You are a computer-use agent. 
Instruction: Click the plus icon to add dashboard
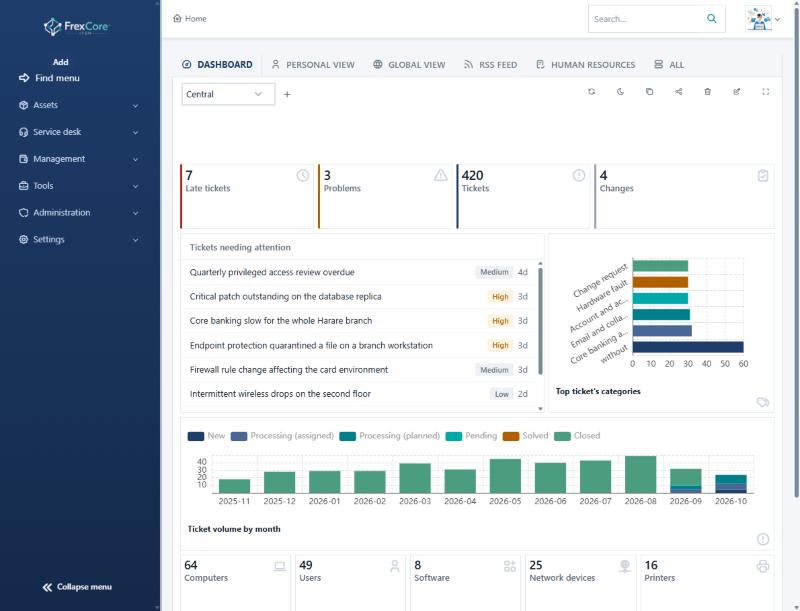point(287,94)
